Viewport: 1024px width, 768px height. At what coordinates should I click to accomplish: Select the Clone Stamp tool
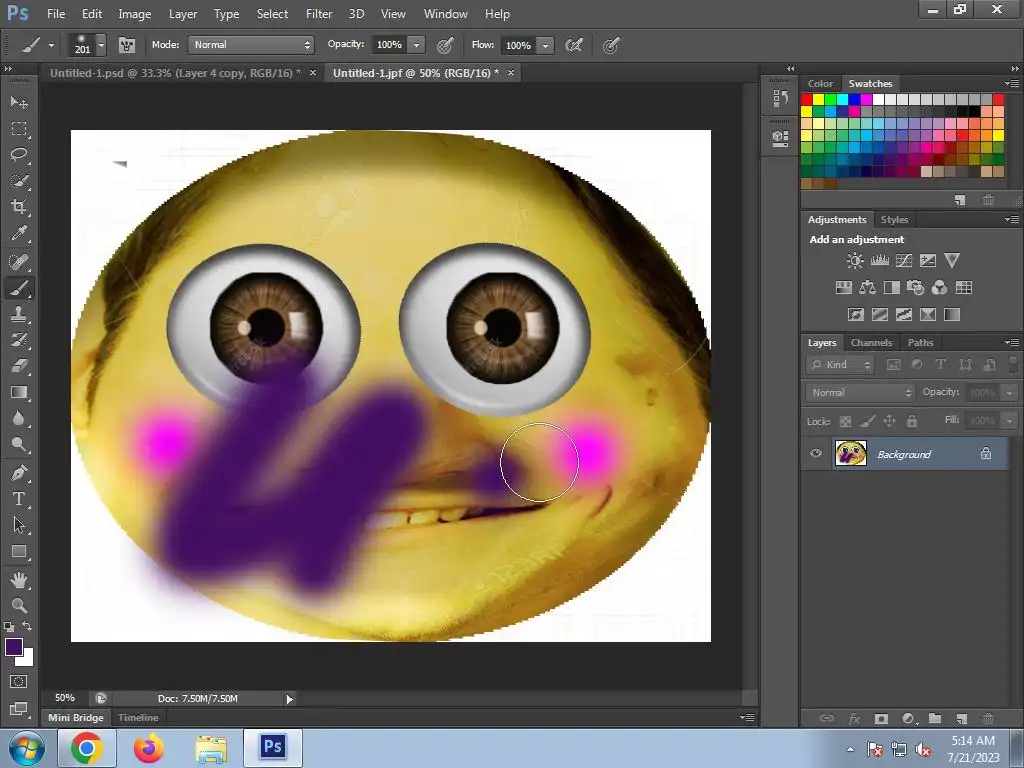(x=19, y=314)
